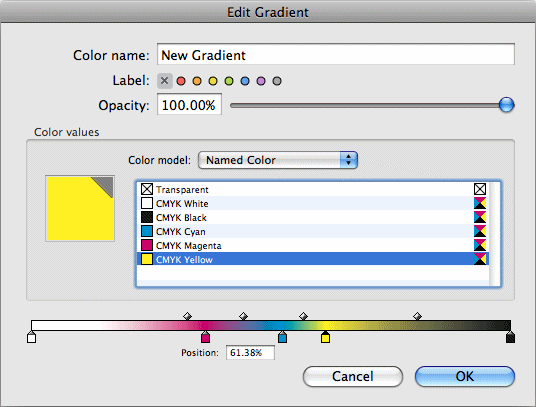Click the Transparent color swatch icon
The height and width of the screenshot is (407, 536).
click(147, 189)
